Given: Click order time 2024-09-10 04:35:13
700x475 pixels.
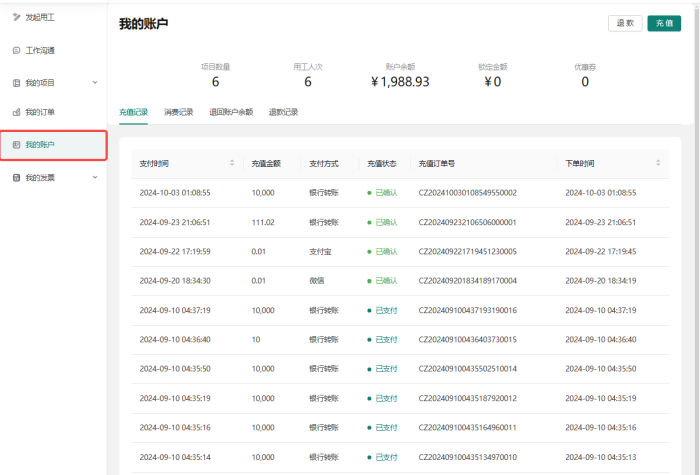Looking at the screenshot, I should [x=601, y=457].
